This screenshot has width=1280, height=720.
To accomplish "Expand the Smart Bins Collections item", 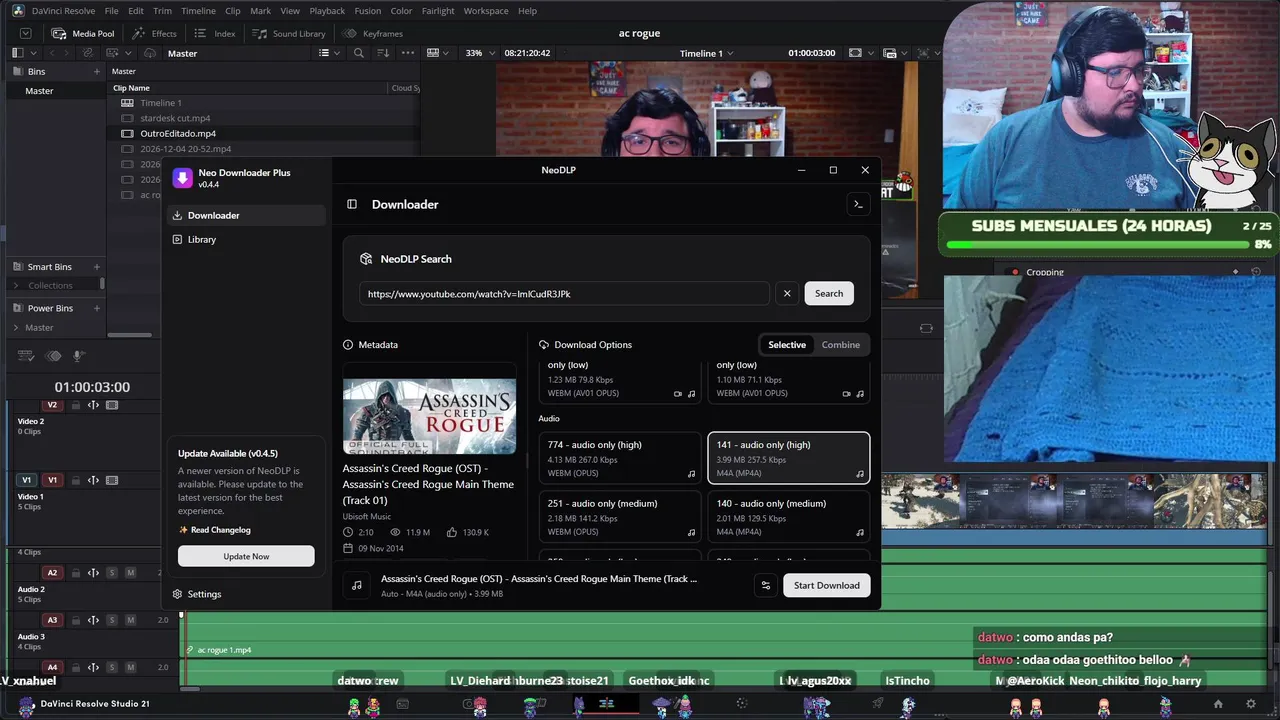I will pos(16,286).
